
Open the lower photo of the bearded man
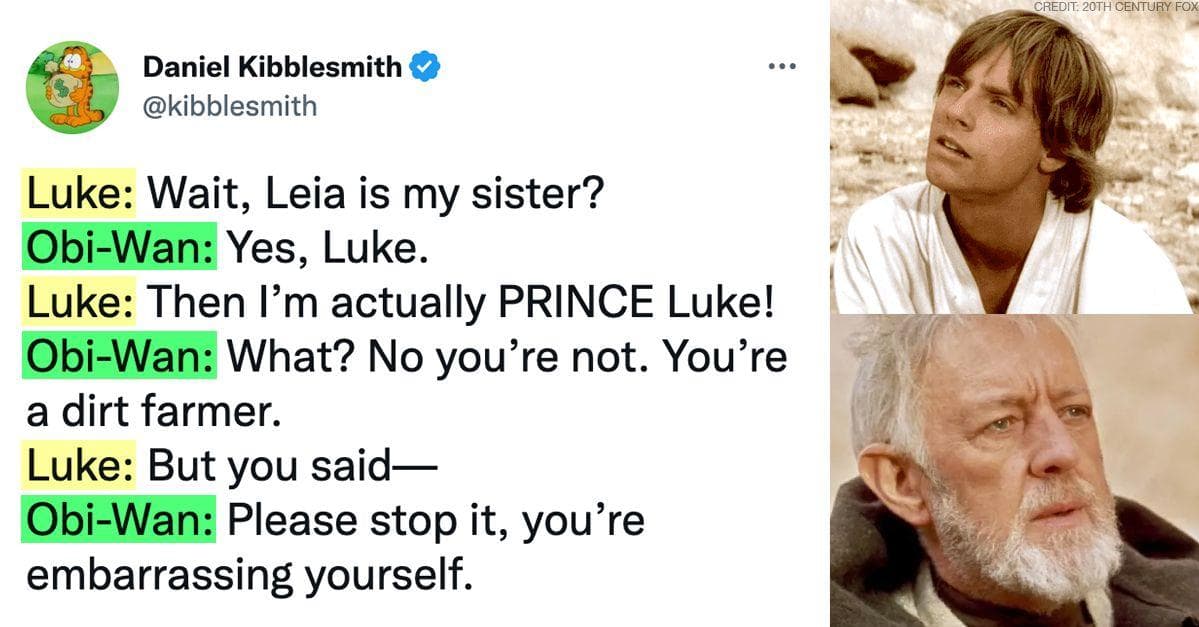tap(1014, 470)
